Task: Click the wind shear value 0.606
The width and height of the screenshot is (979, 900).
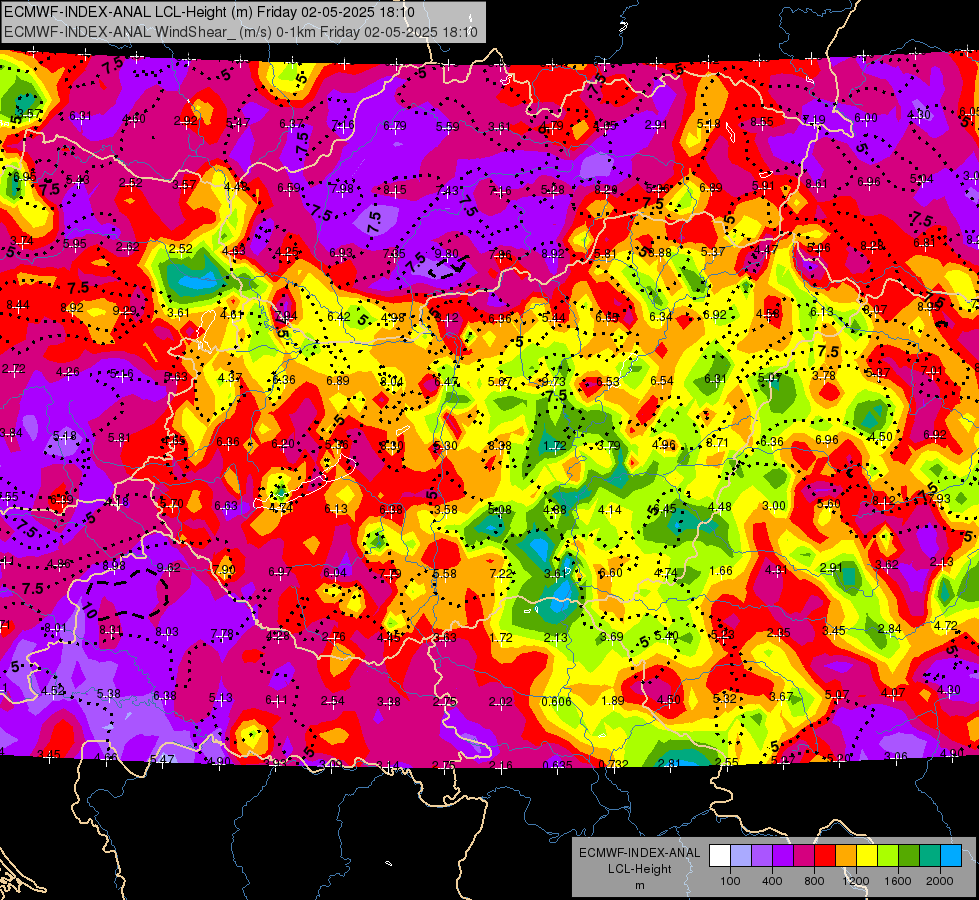Action: point(556,701)
